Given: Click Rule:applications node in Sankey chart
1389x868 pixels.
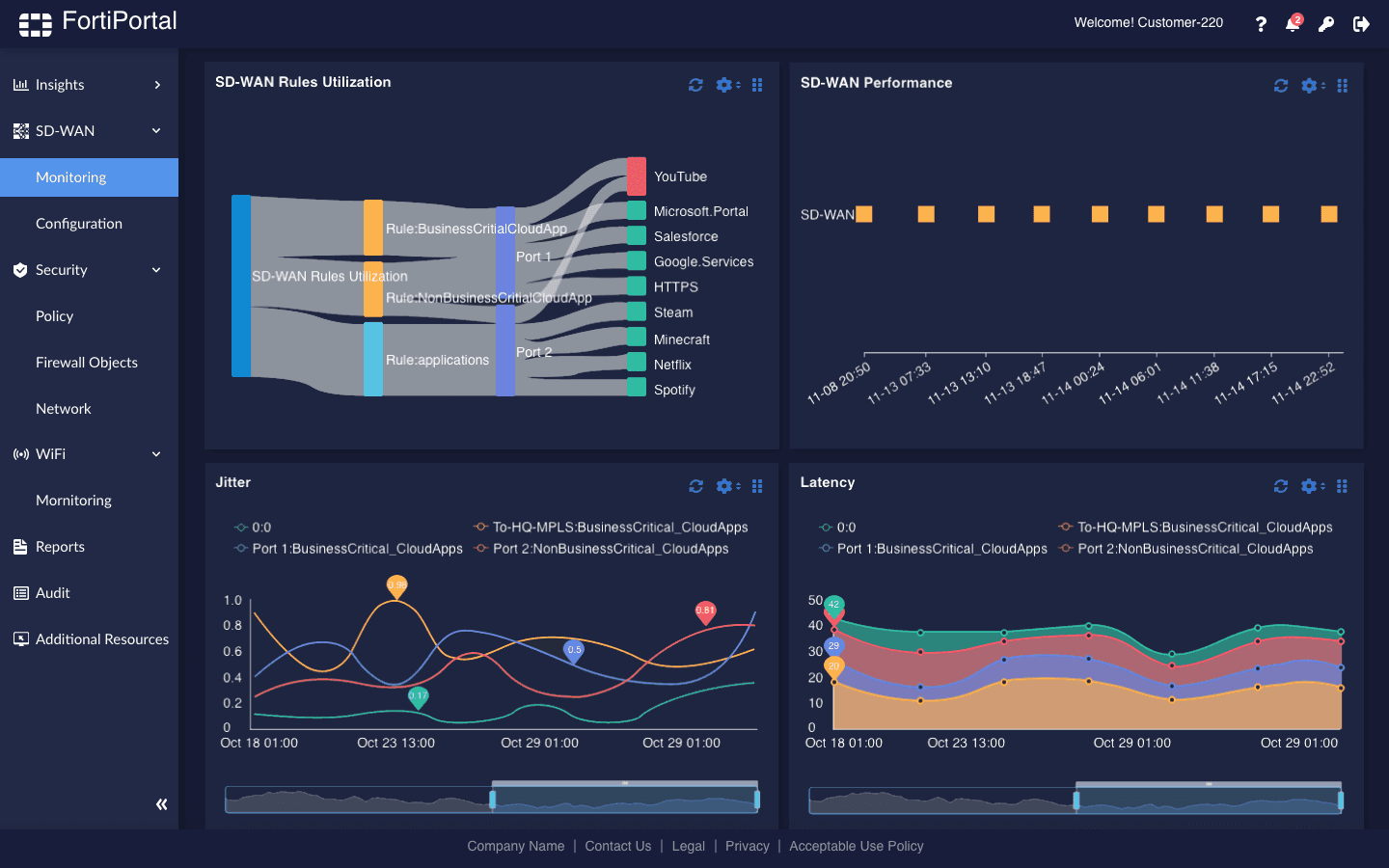Looking at the screenshot, I should point(373,359).
